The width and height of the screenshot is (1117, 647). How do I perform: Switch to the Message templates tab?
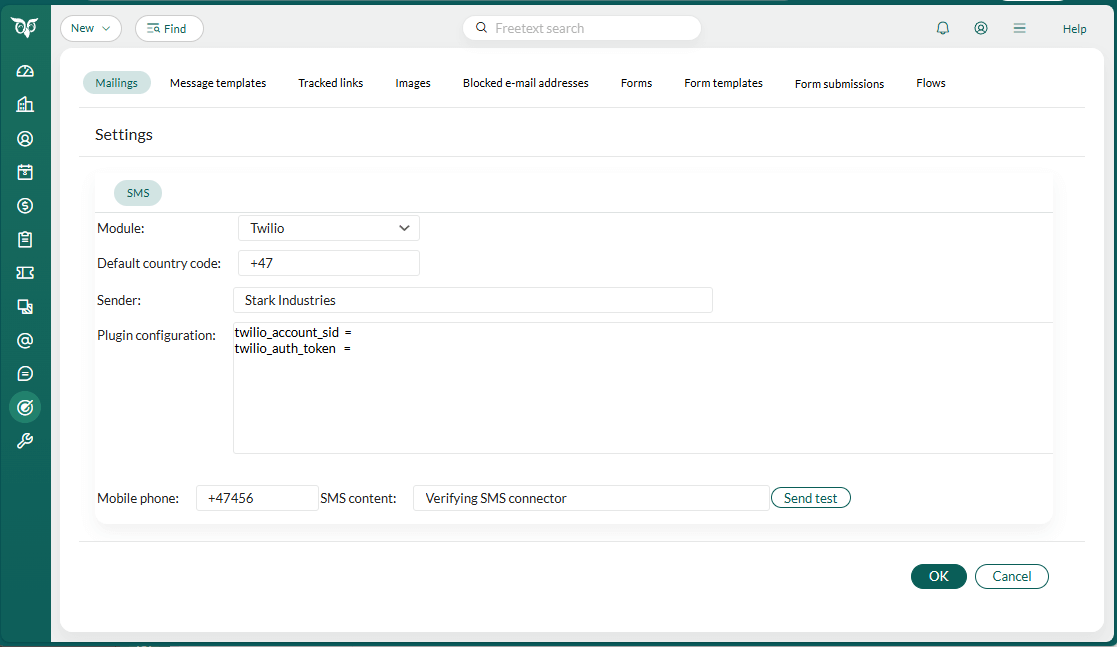[x=218, y=83]
